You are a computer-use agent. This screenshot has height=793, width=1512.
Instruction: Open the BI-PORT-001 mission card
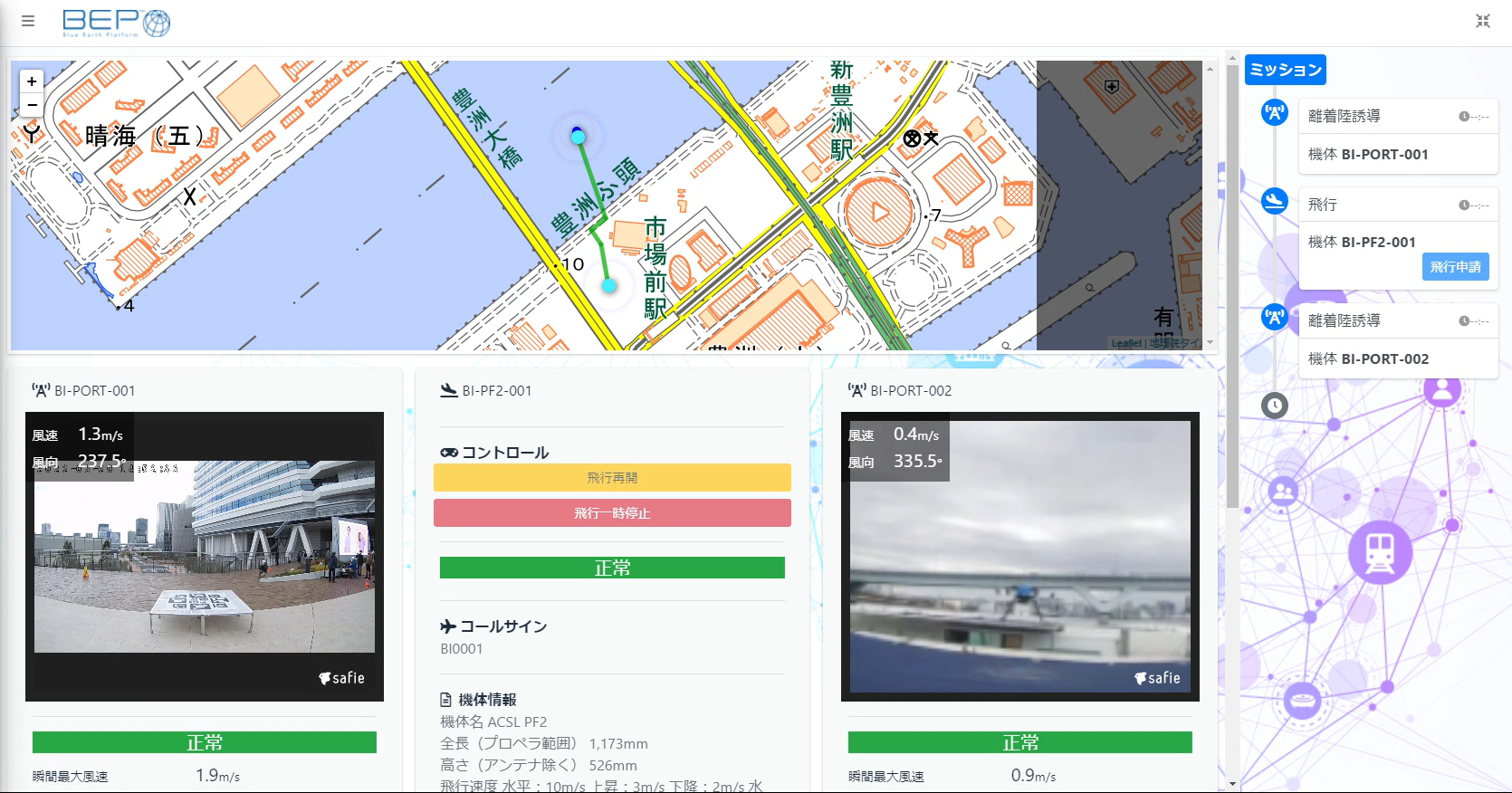[x=1399, y=137]
